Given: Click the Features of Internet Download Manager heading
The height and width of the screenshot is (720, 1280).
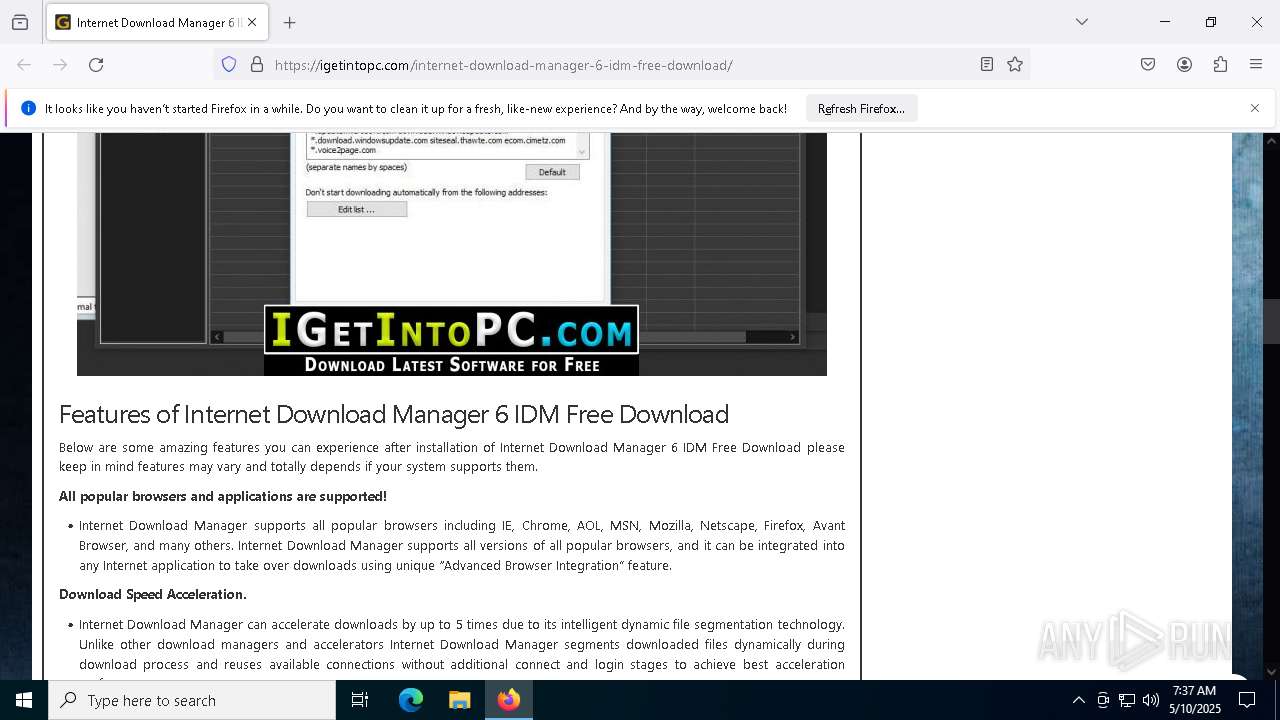Looking at the screenshot, I should (394, 414).
